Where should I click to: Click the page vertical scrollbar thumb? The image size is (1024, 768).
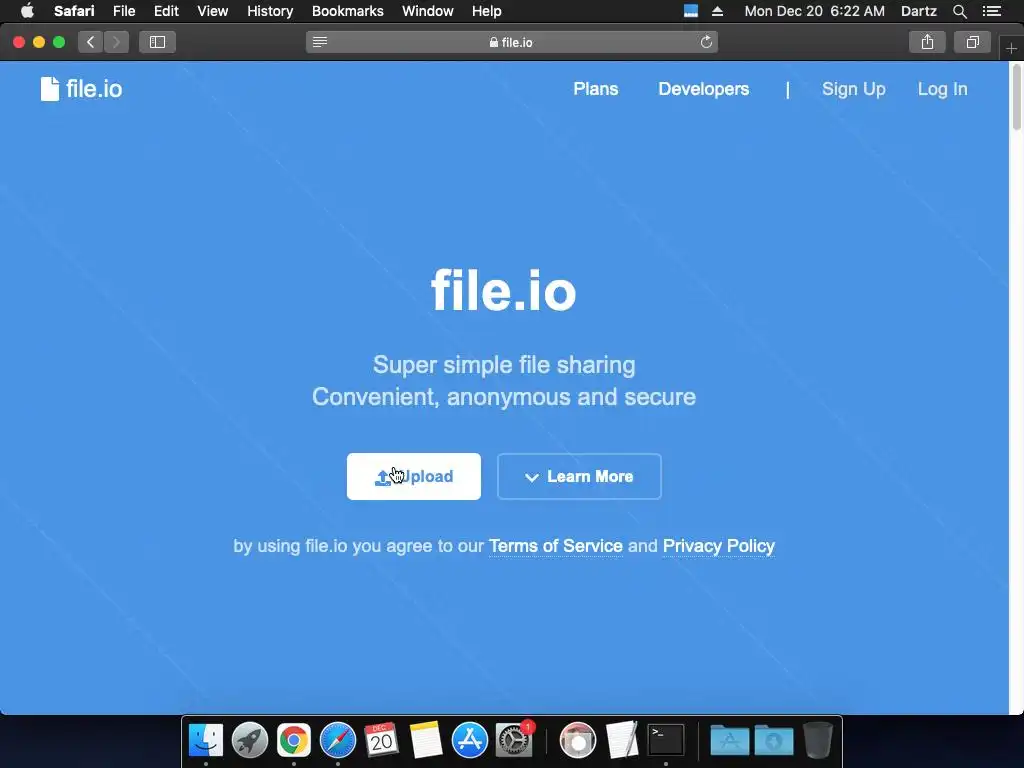1016,98
